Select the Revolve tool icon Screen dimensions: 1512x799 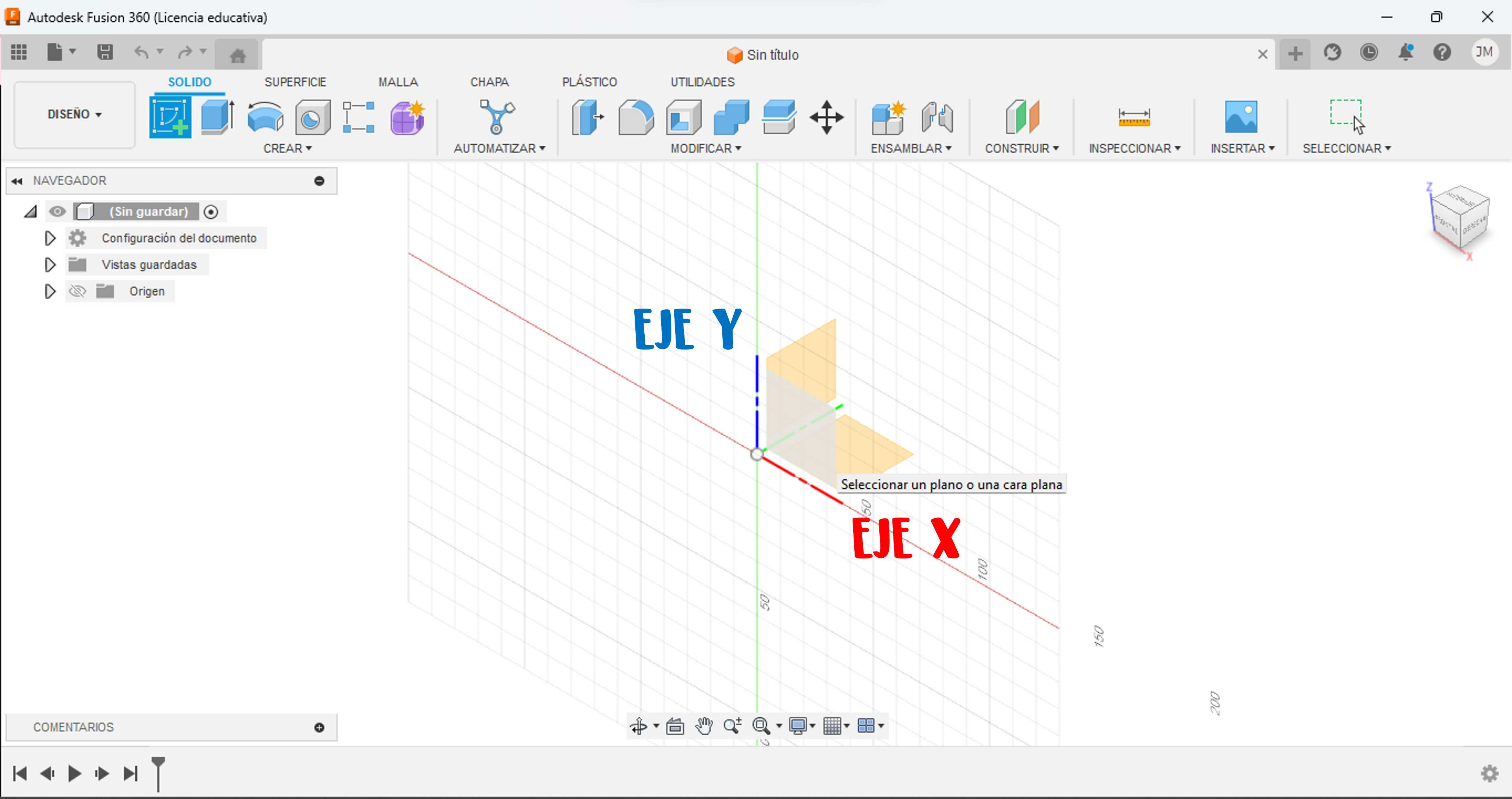point(265,118)
